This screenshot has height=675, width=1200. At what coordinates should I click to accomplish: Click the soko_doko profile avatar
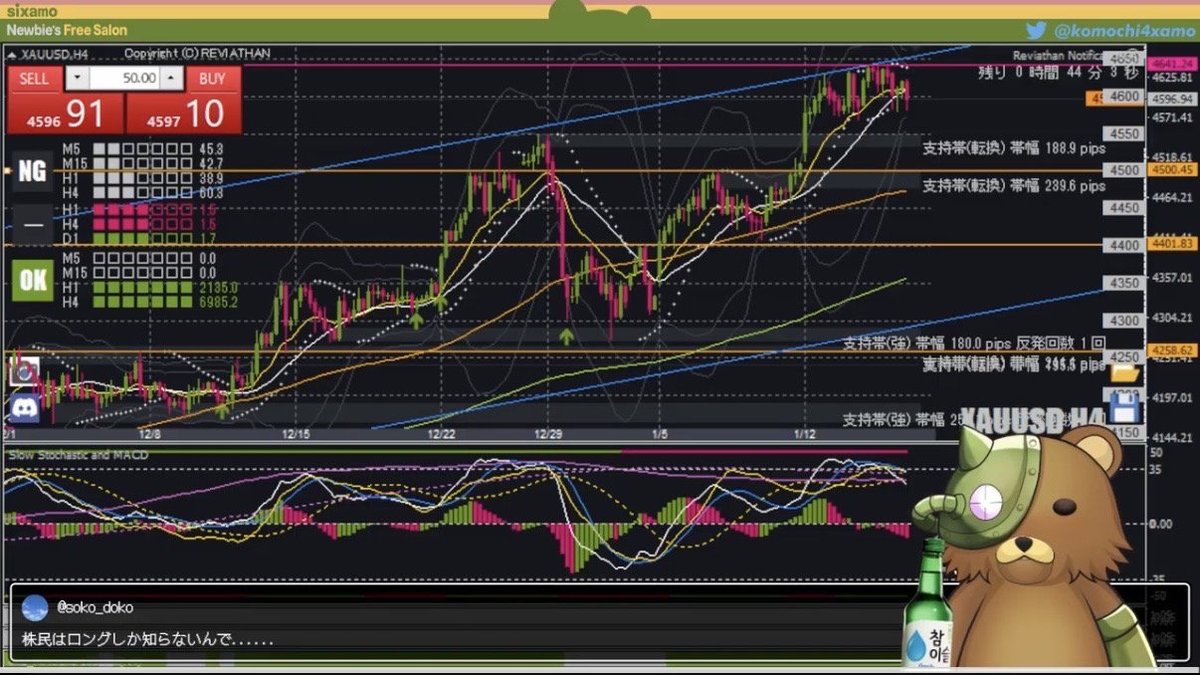(x=34, y=607)
